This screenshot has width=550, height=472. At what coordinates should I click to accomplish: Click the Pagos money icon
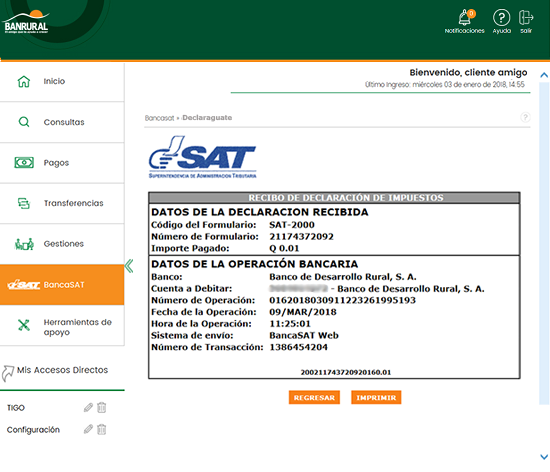click(24, 162)
